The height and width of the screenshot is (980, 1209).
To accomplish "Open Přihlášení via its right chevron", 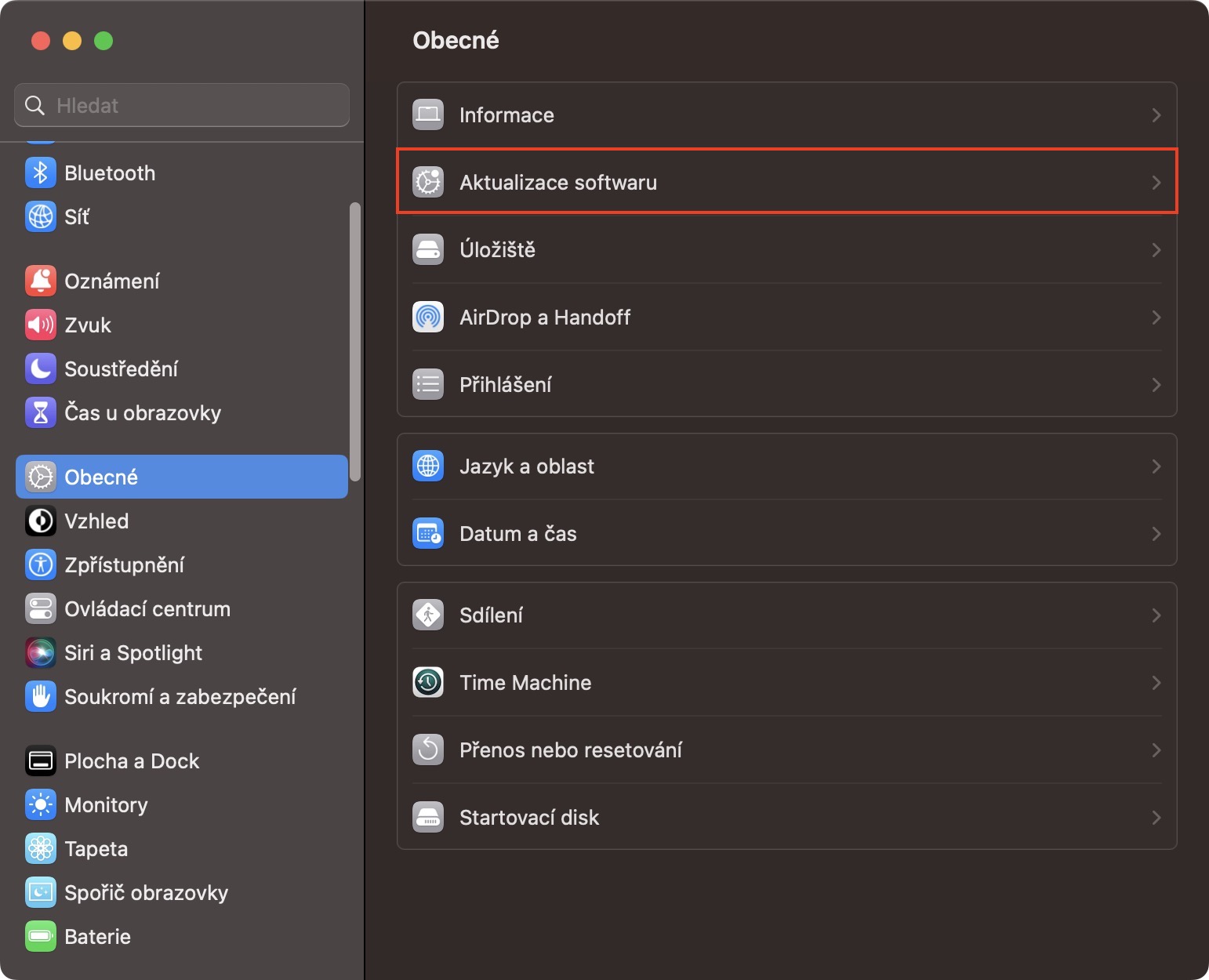I will [1156, 385].
